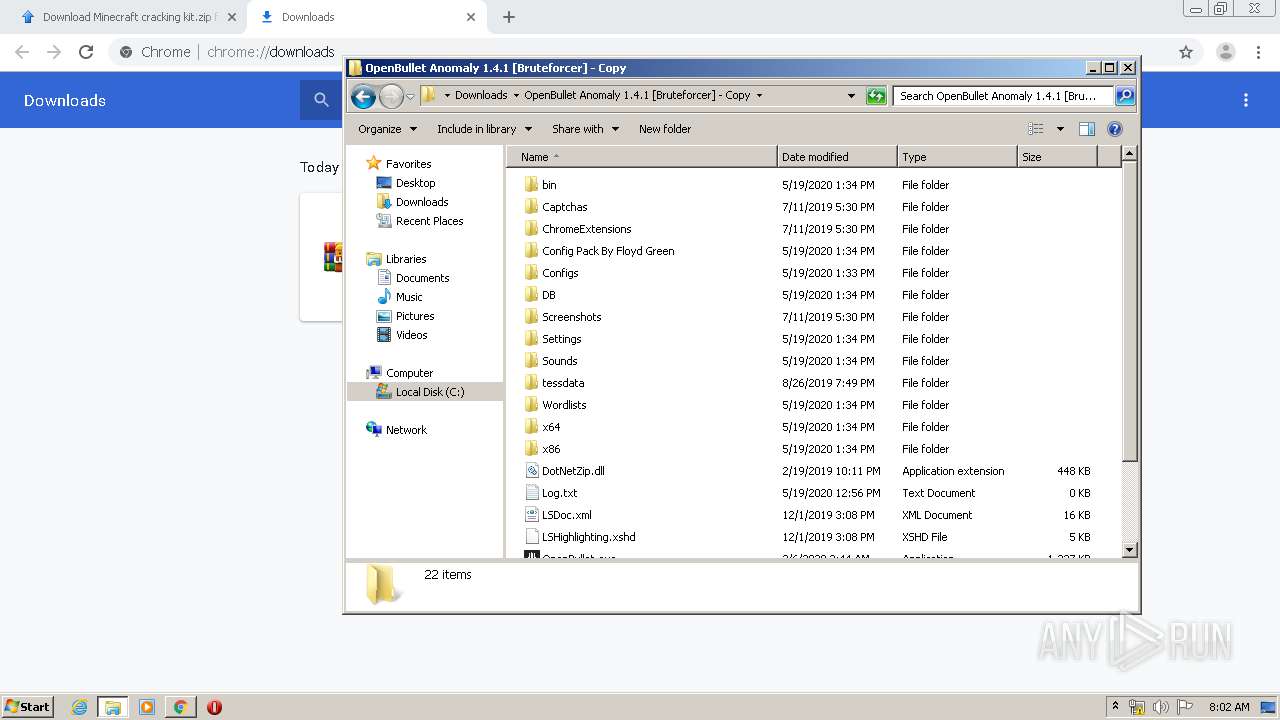The height and width of the screenshot is (720, 1280).
Task: Reload the Chrome page
Action: pyautogui.click(x=86, y=52)
